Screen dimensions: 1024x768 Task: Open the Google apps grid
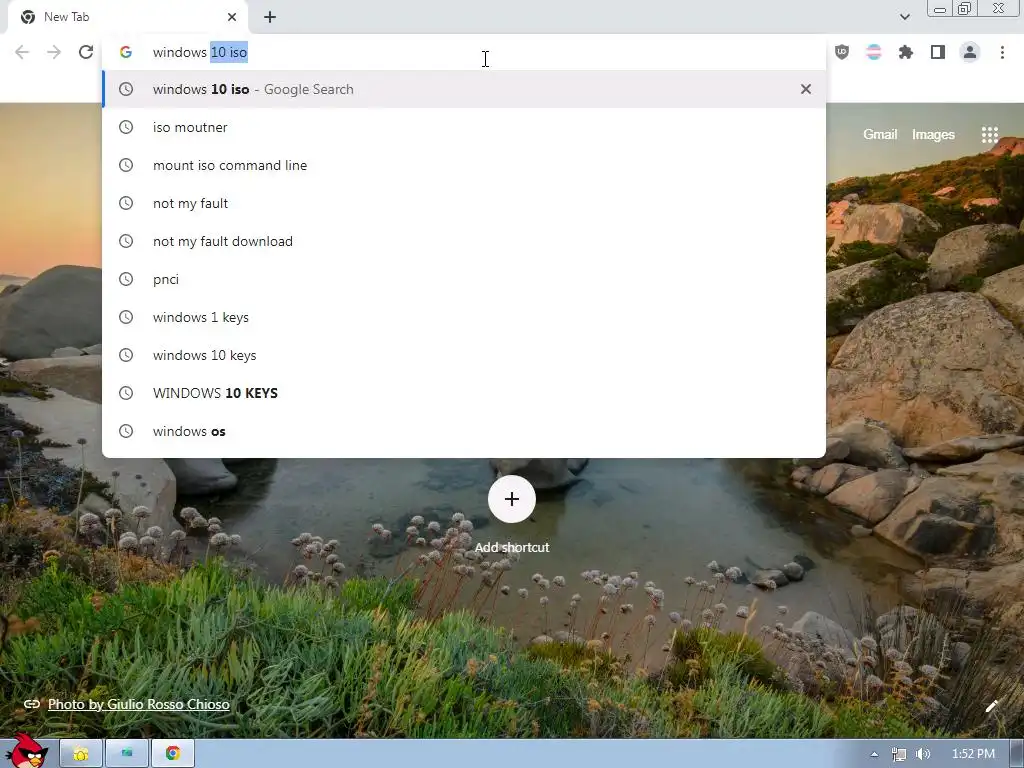pos(989,135)
